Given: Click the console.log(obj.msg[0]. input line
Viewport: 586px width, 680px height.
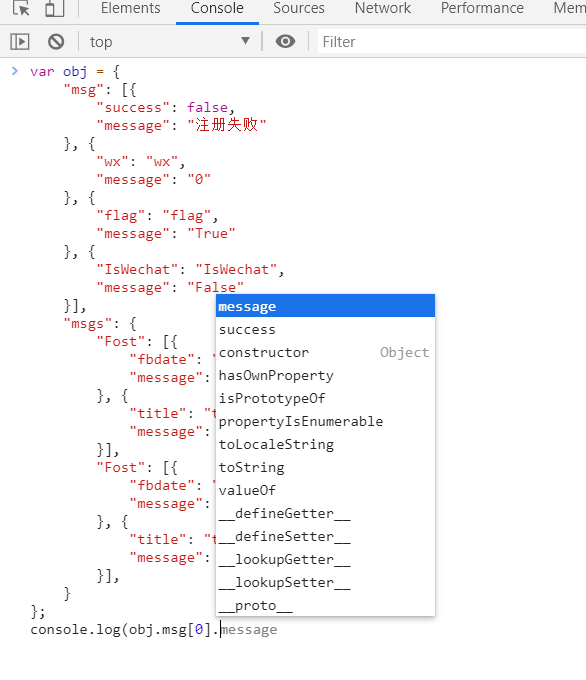Looking at the screenshot, I should 154,629.
